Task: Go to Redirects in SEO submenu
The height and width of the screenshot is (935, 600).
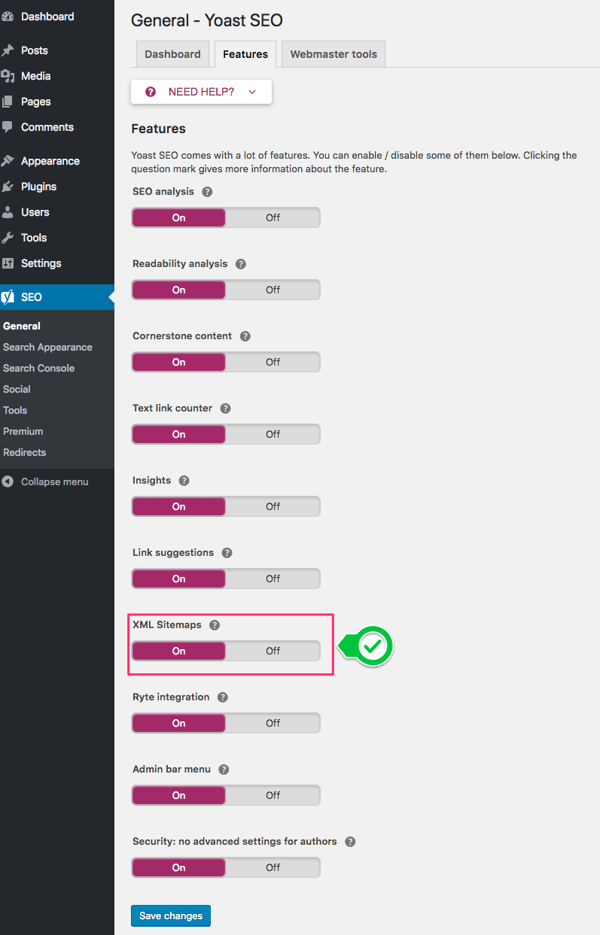Action: click(x=24, y=452)
